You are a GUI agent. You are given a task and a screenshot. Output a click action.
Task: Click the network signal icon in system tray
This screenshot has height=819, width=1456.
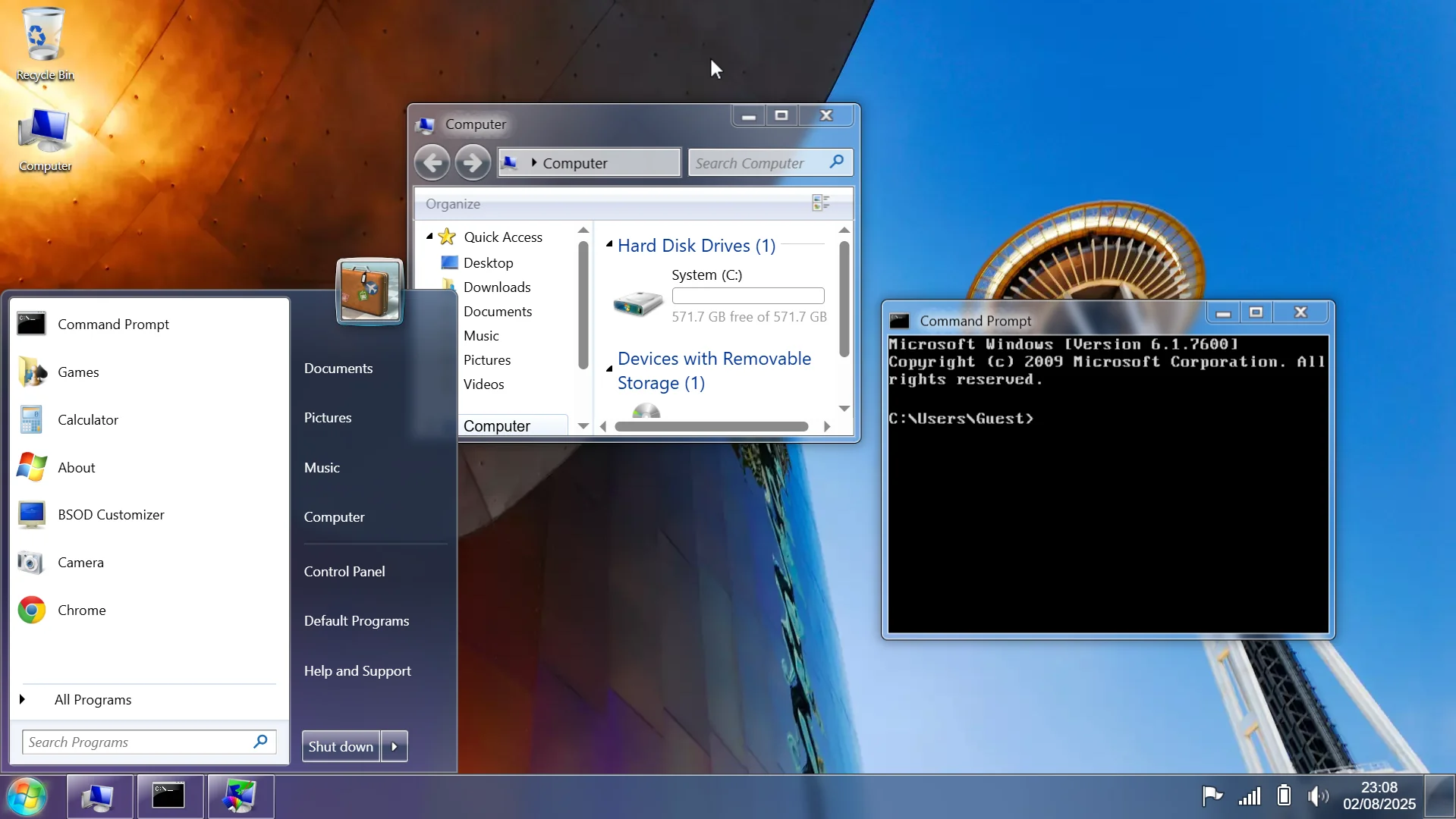[x=1248, y=795]
